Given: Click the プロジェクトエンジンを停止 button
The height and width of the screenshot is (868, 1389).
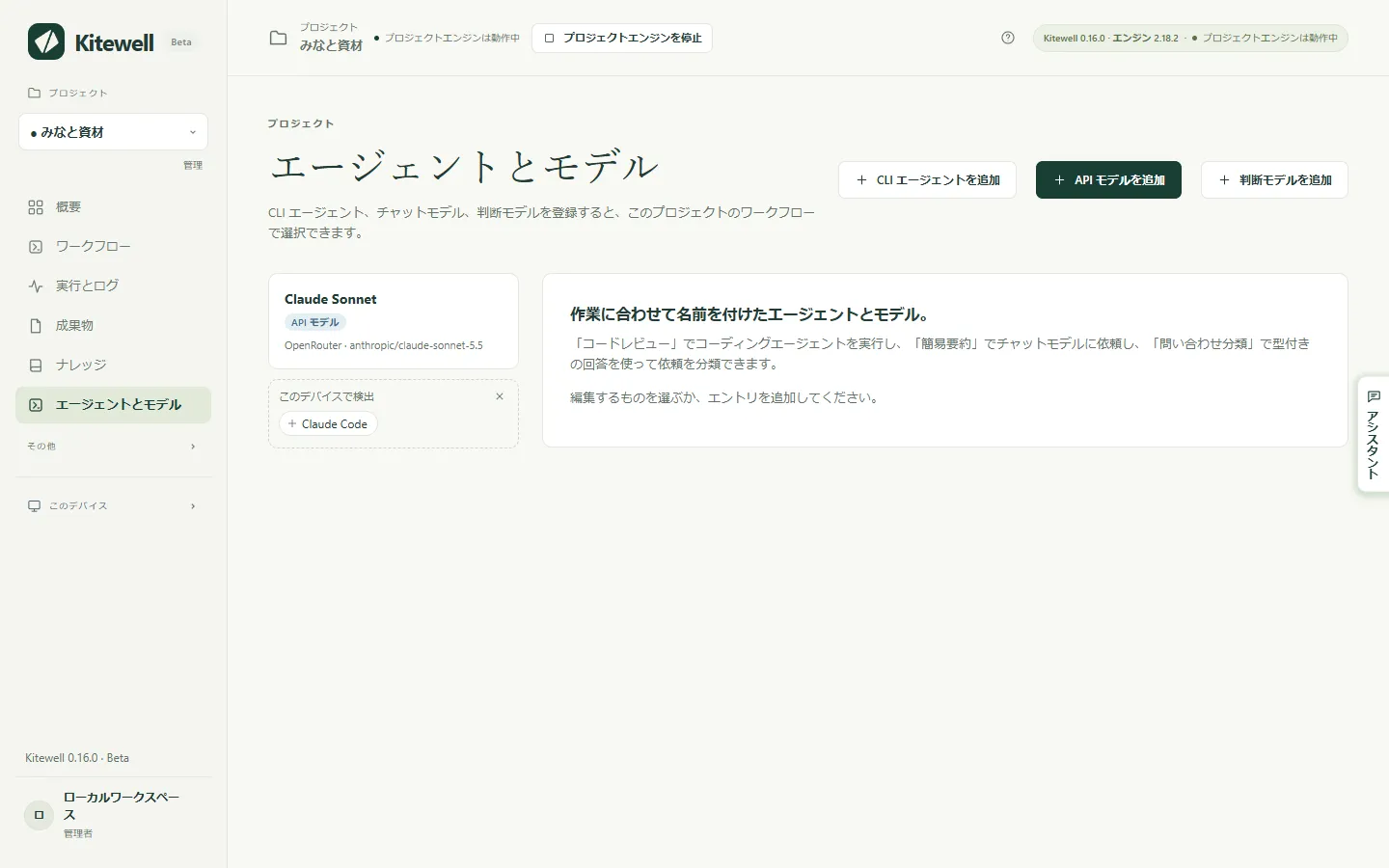Looking at the screenshot, I should [x=622, y=38].
